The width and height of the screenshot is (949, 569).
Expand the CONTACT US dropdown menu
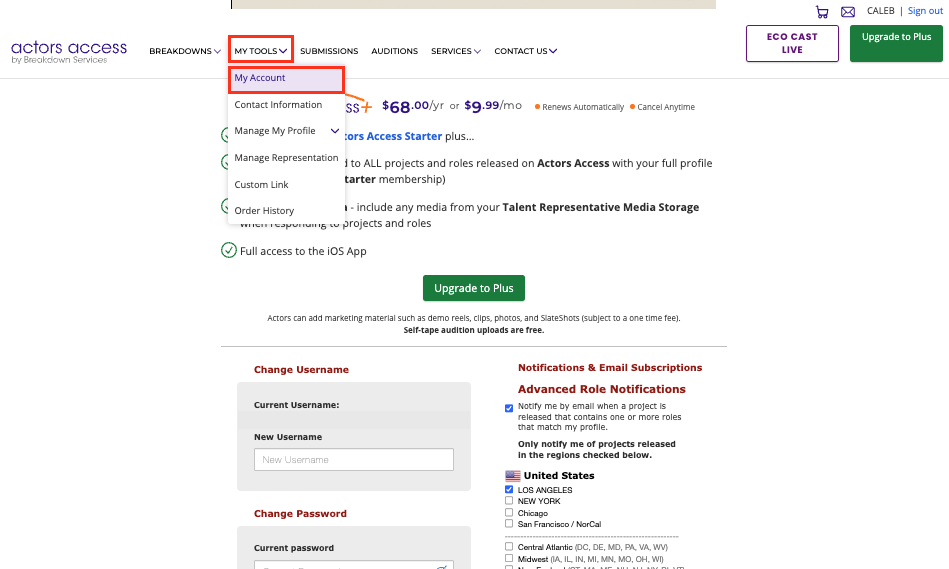click(525, 51)
